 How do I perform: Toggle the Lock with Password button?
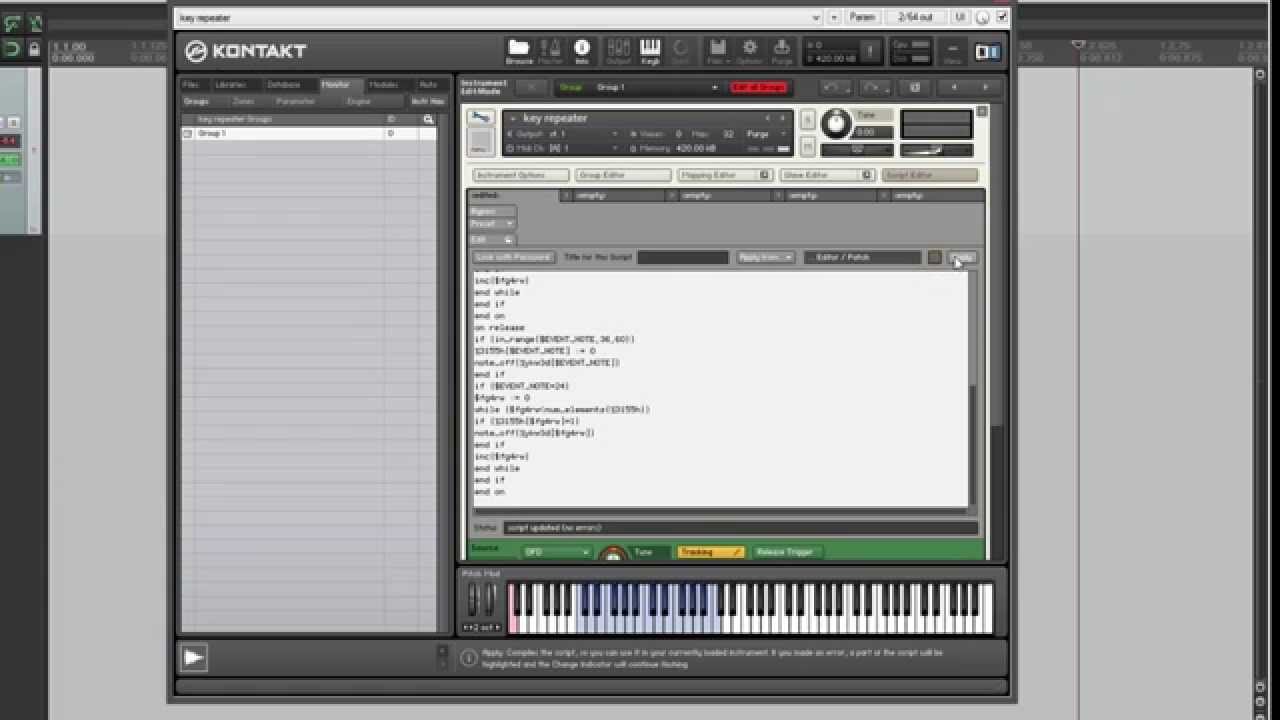point(514,258)
